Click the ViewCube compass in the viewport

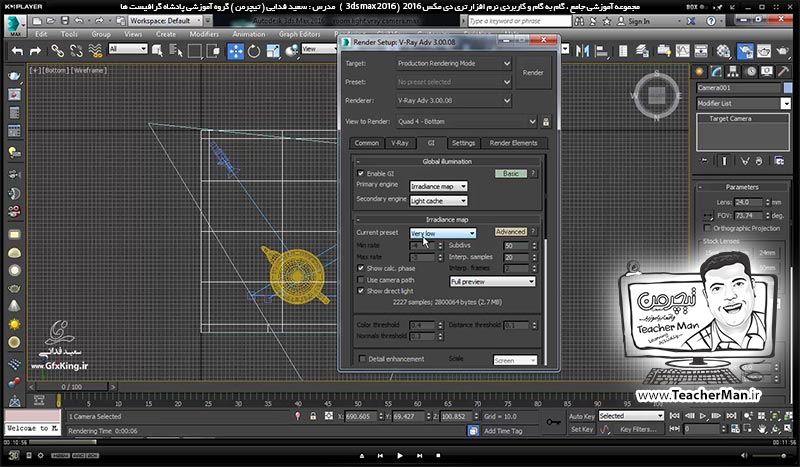[657, 95]
